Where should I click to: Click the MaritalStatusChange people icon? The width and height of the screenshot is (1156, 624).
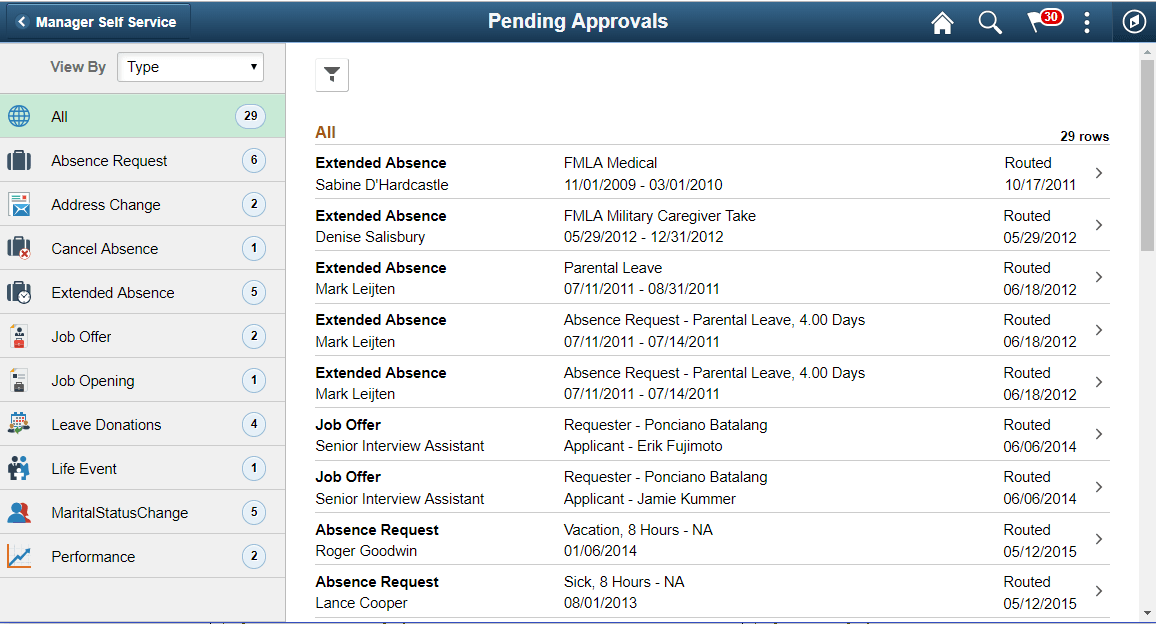[18, 512]
